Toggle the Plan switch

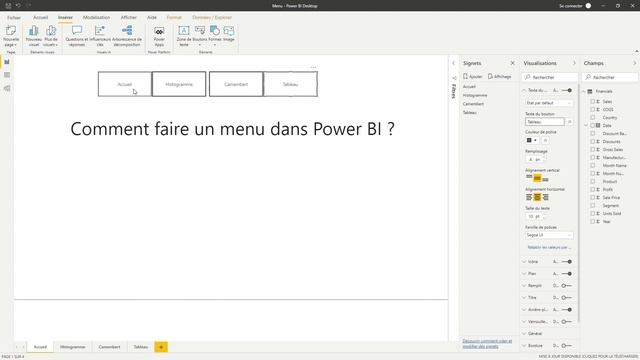tap(567, 273)
